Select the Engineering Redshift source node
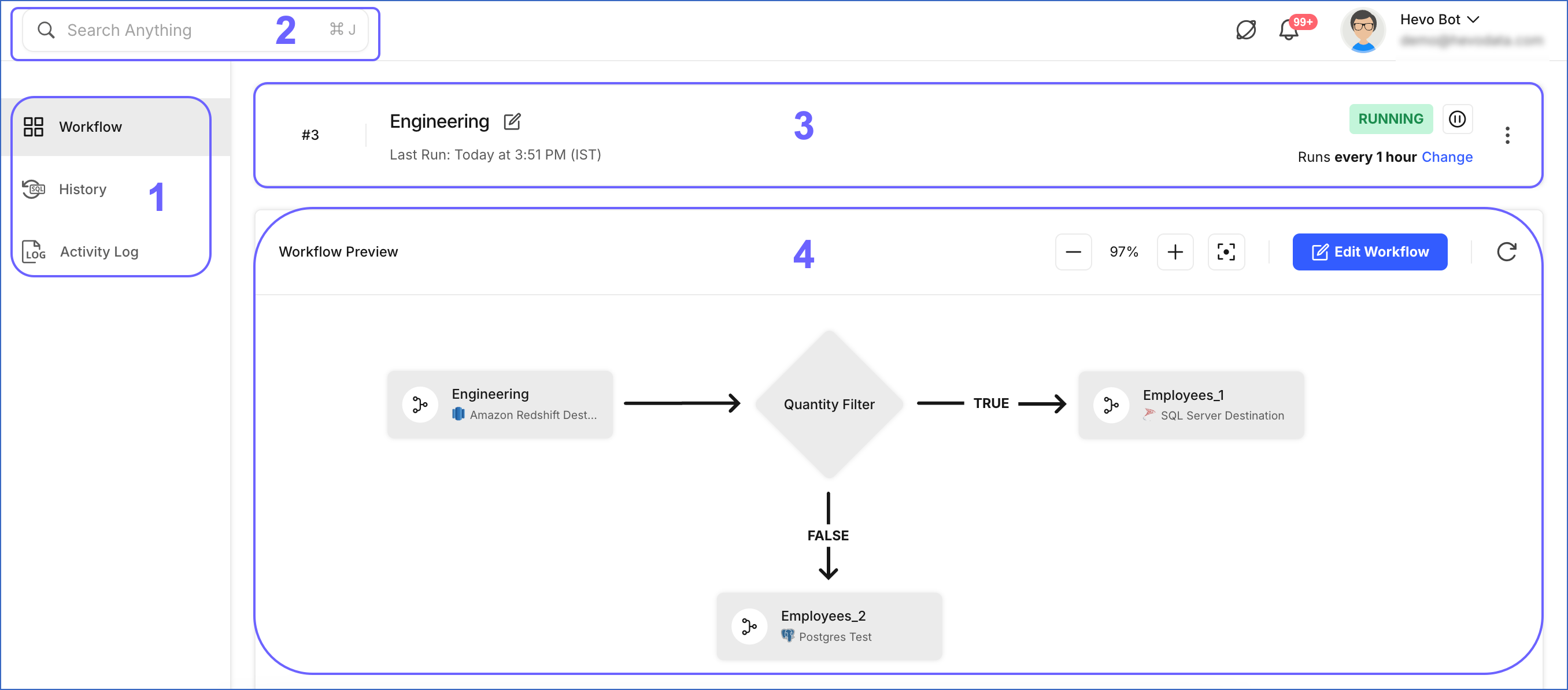 [500, 404]
